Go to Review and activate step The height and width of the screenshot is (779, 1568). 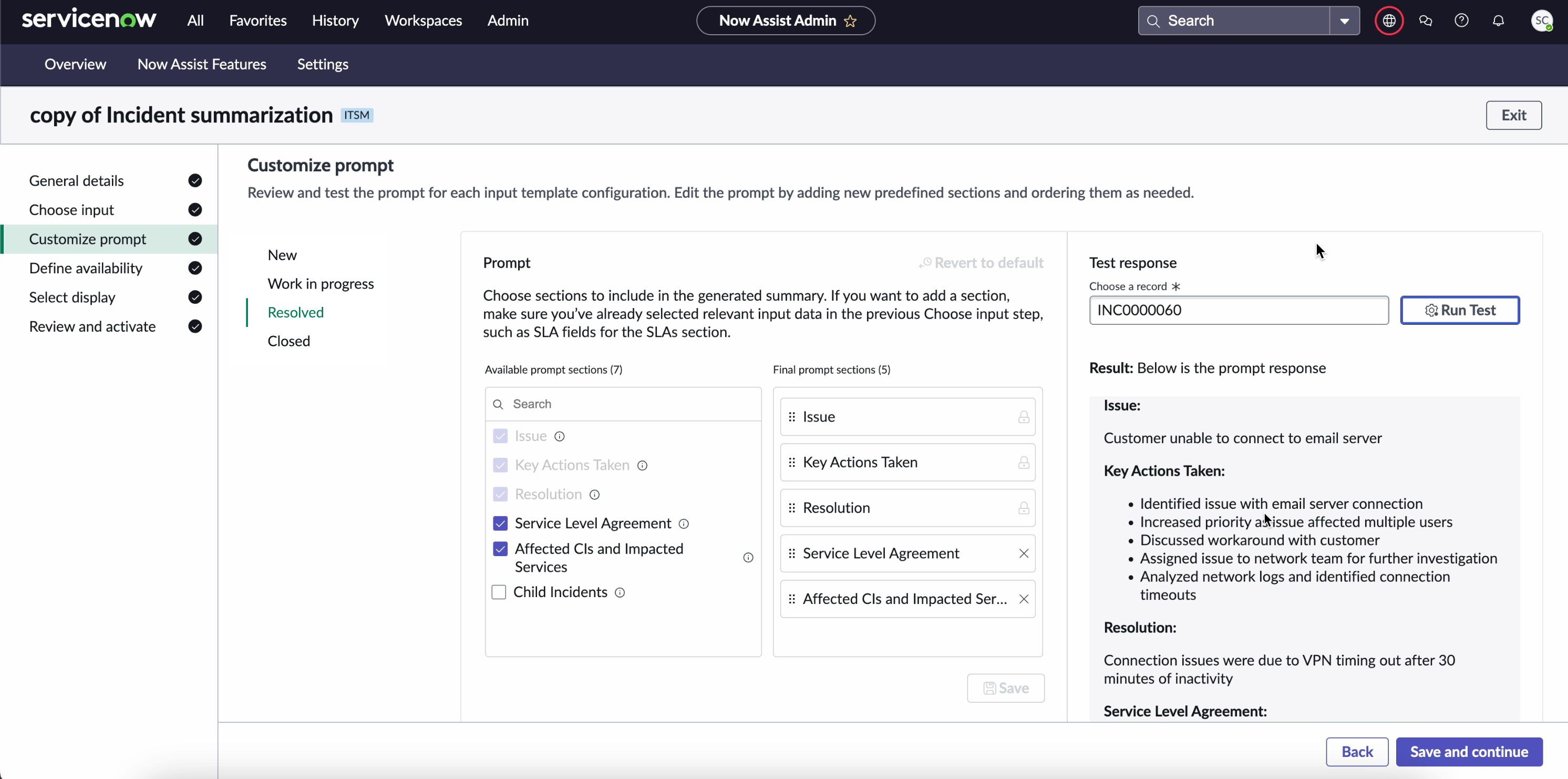coord(110,327)
